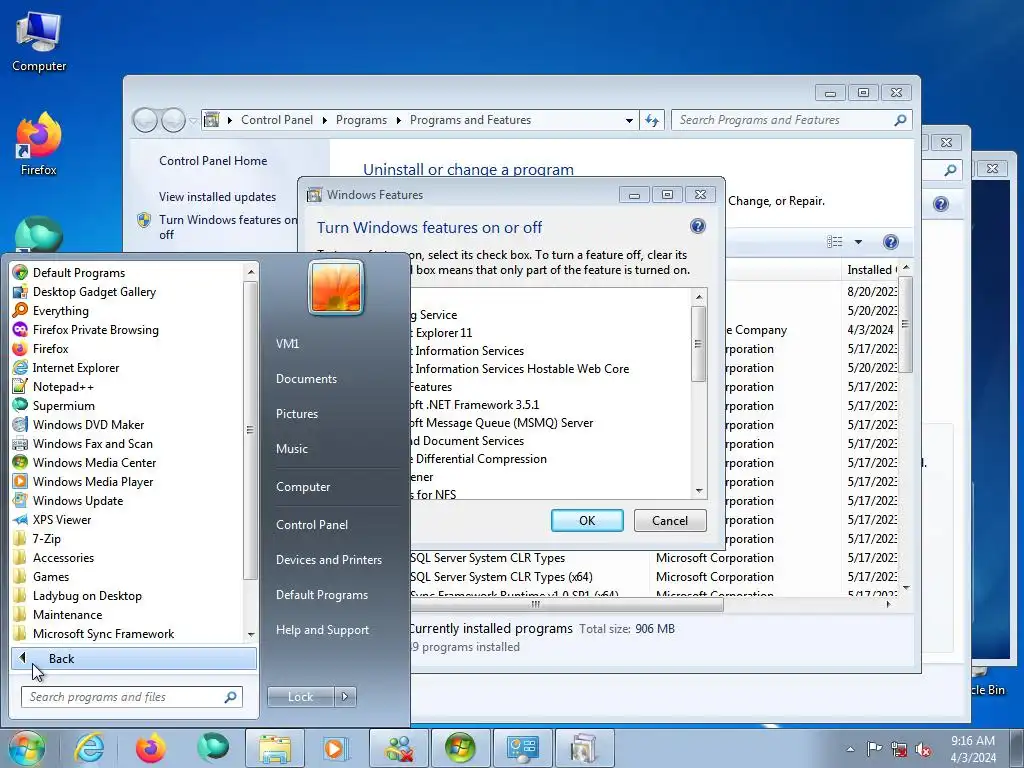Open Documents from Start menu right pane
This screenshot has width=1024, height=768.
tap(306, 379)
